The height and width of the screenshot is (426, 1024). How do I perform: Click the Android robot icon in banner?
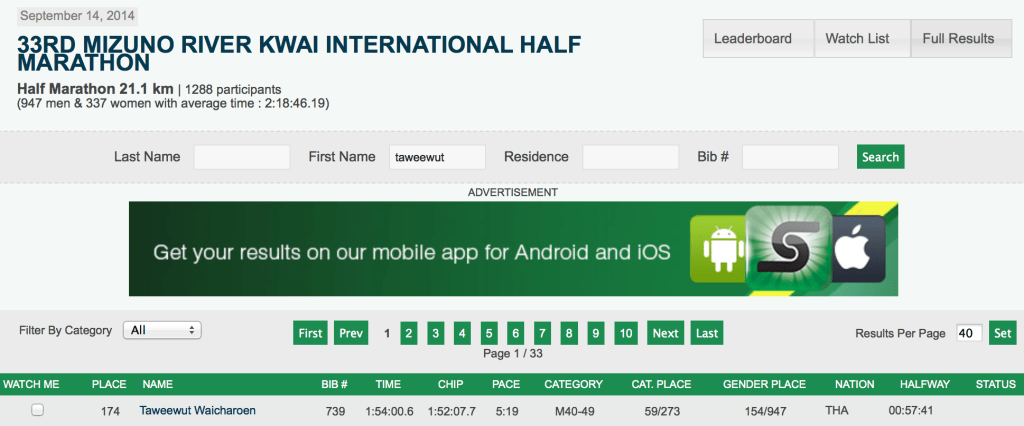719,250
